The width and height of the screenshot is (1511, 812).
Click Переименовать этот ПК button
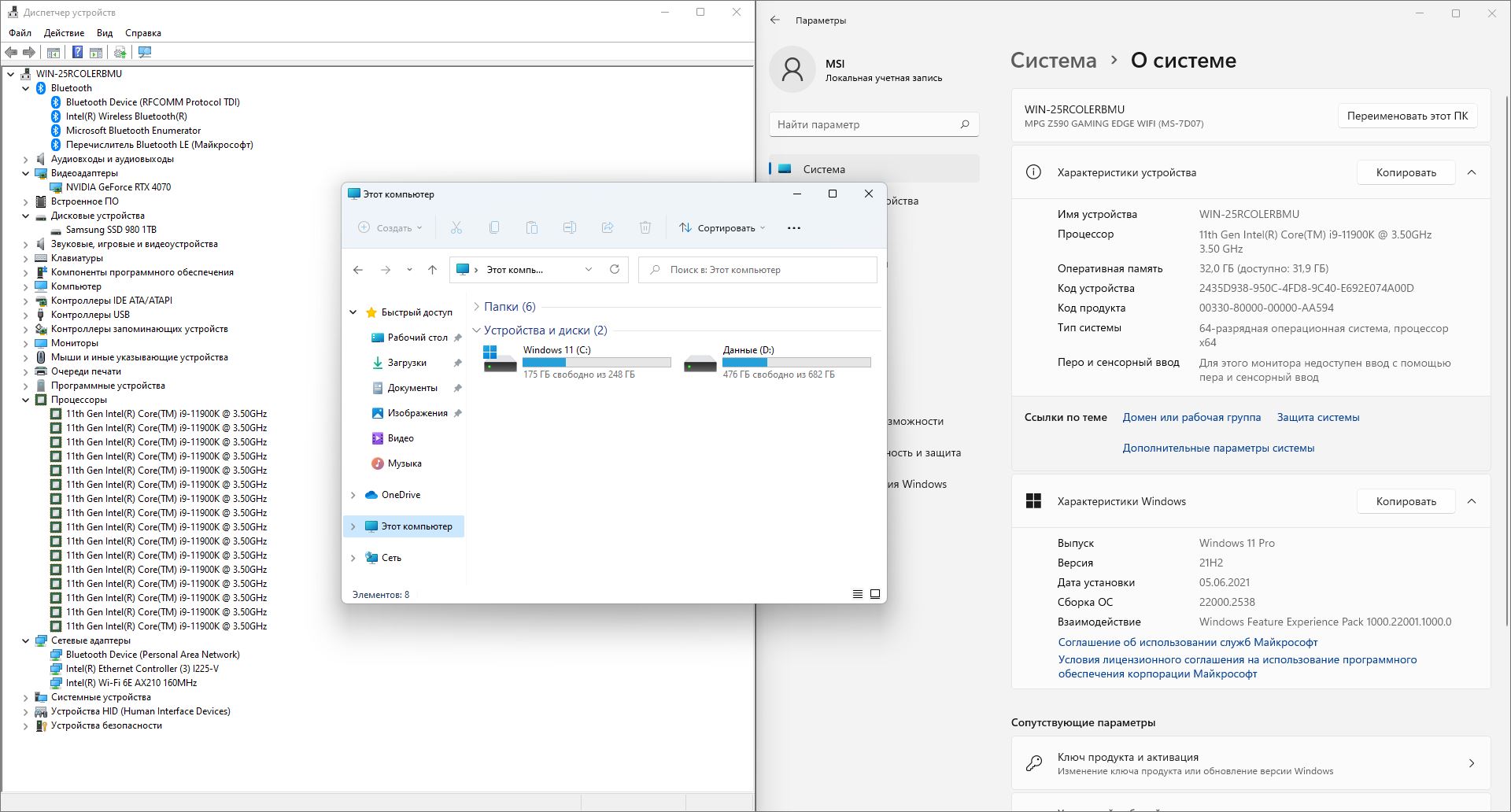point(1406,116)
